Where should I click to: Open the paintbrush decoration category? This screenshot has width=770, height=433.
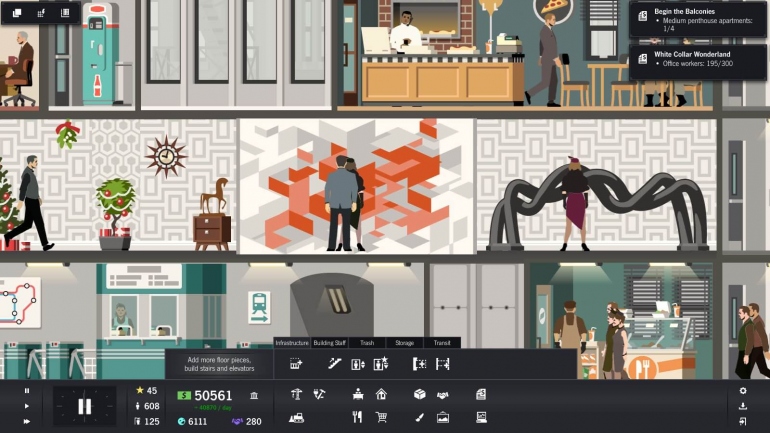420,417
